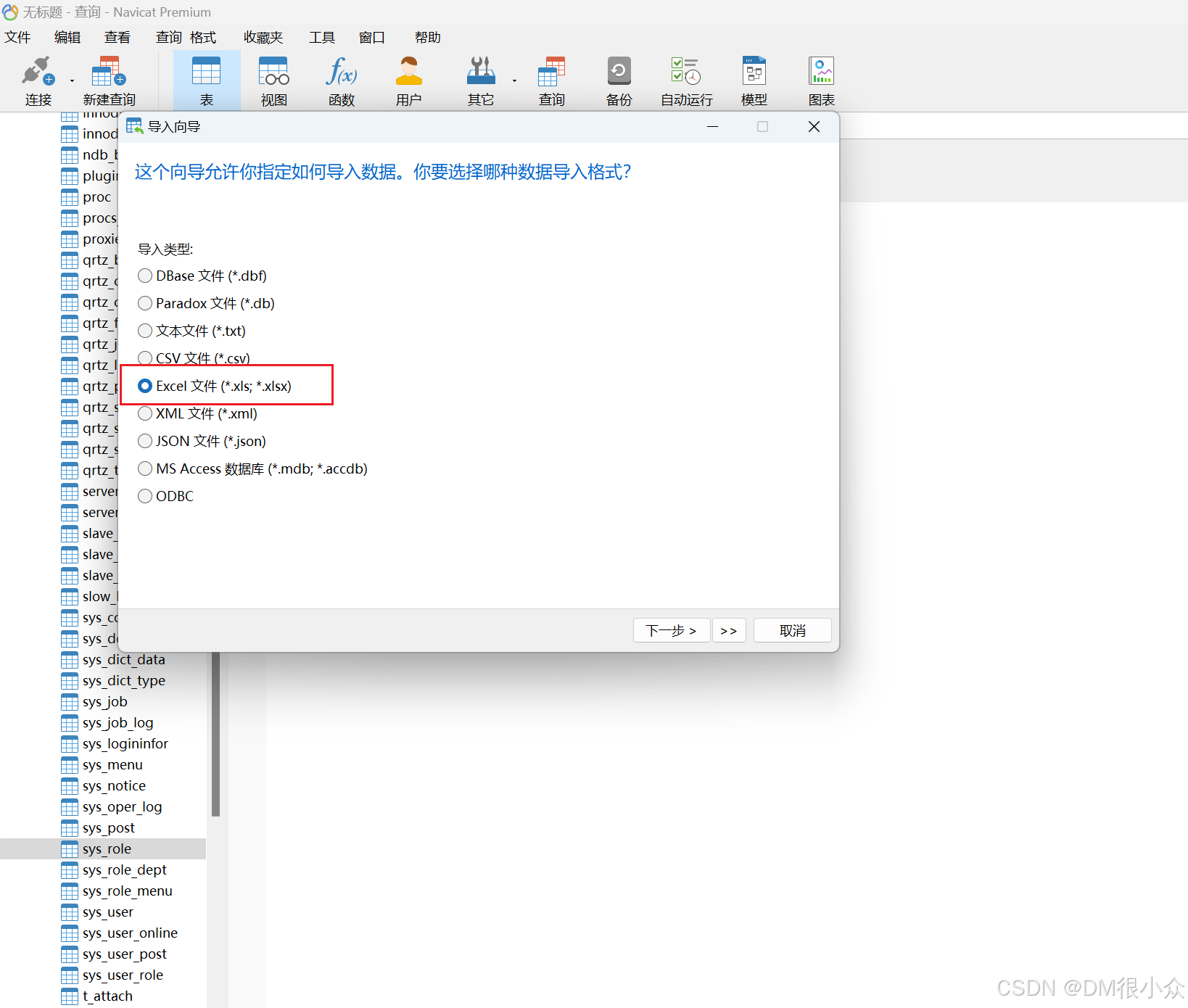Select sys_job table in tree
The width and height of the screenshot is (1188, 1008).
coord(104,702)
